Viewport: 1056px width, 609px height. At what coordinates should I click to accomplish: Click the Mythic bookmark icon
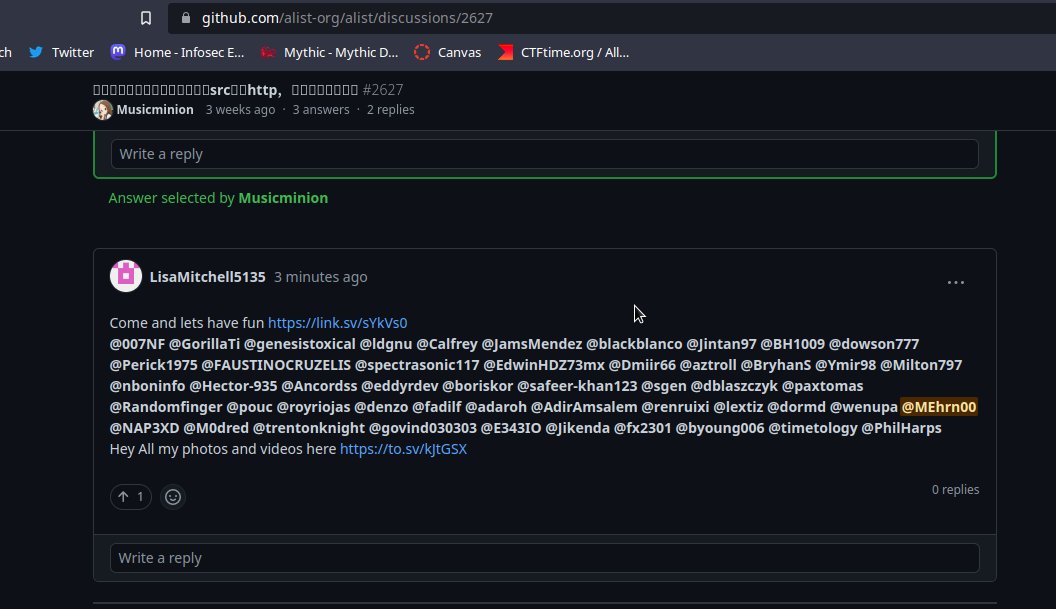[266, 52]
